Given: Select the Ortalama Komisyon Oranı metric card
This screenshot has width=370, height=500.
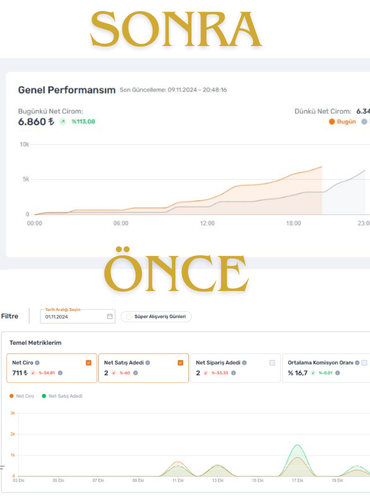Looking at the screenshot, I should pos(326,368).
